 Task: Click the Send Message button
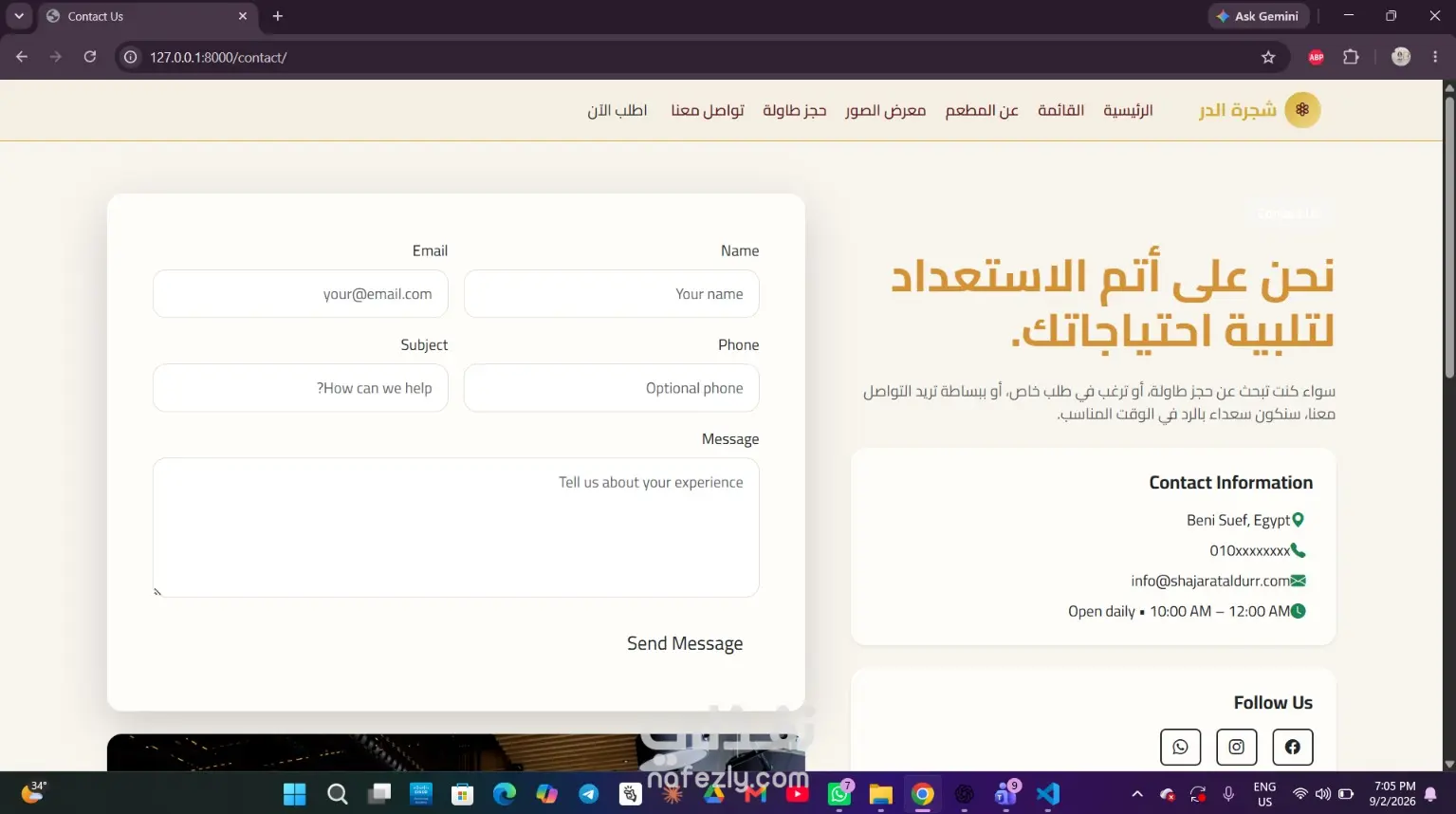685,643
